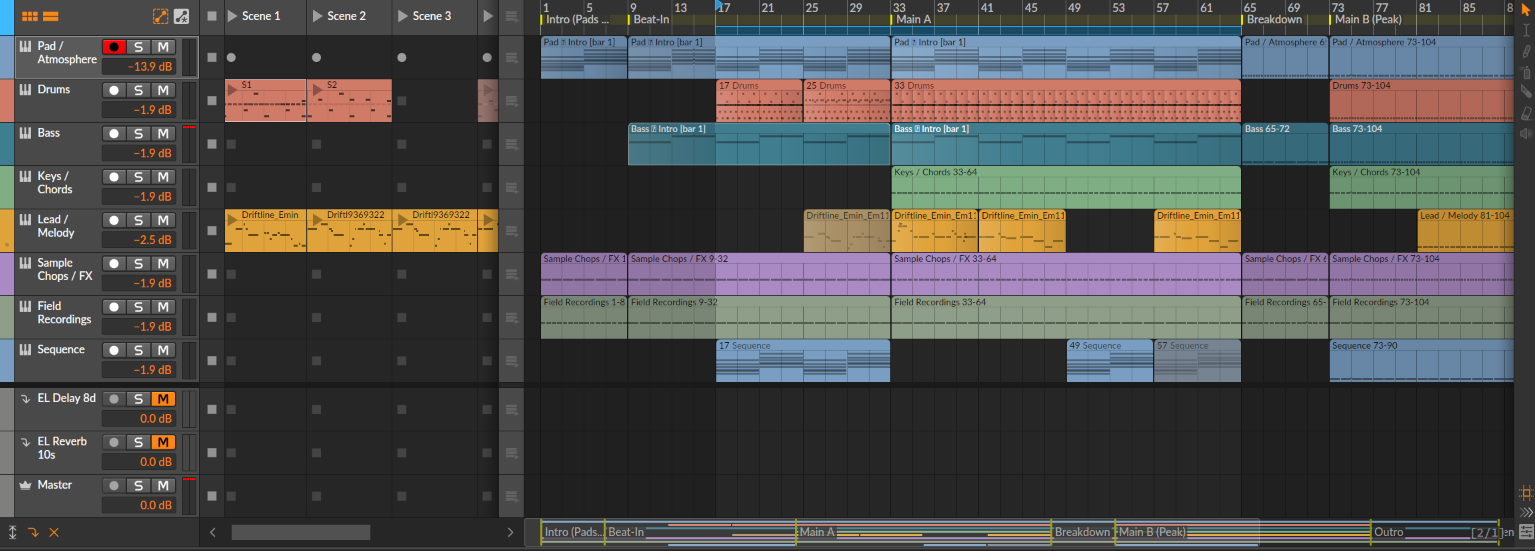The height and width of the screenshot is (551, 1535).
Task: Solo the Drums track
Action: point(138,90)
